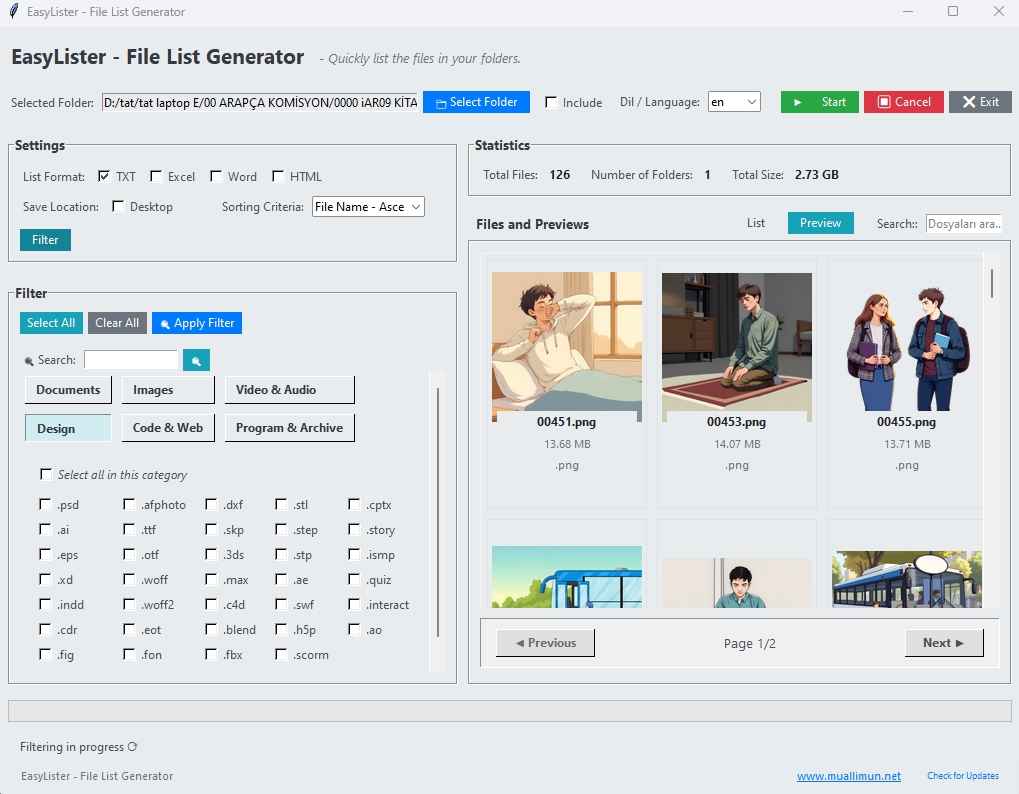
Task: Click the magnifier search icon button in Filter
Action: (x=196, y=360)
